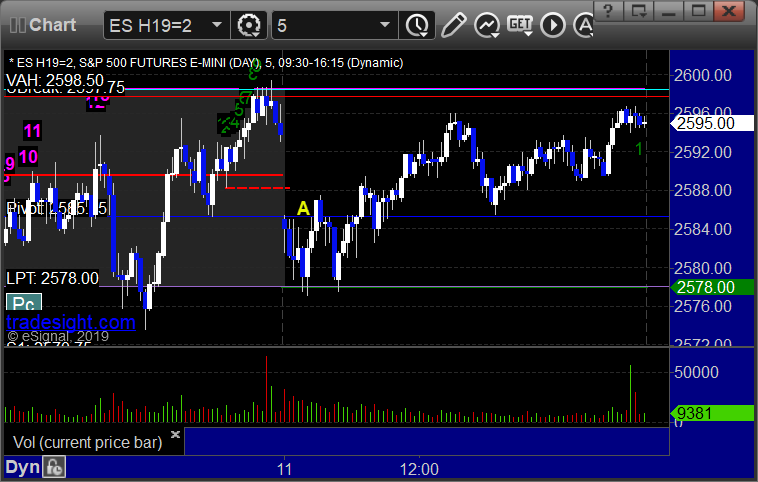Click the LPT: 2578.00 label

click(52, 278)
